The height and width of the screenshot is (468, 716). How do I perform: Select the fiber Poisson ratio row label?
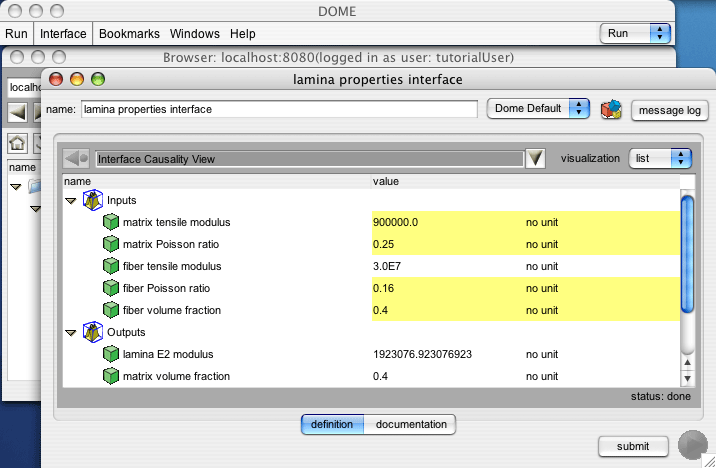point(167,288)
